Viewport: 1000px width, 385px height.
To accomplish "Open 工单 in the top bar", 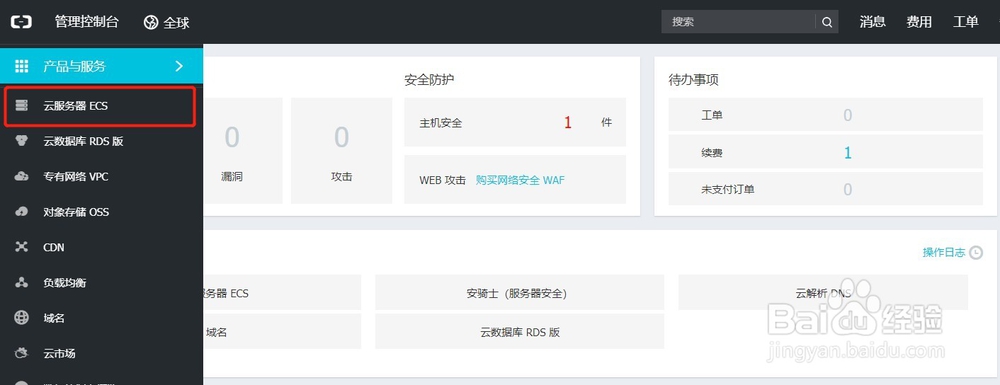I will click(966, 22).
